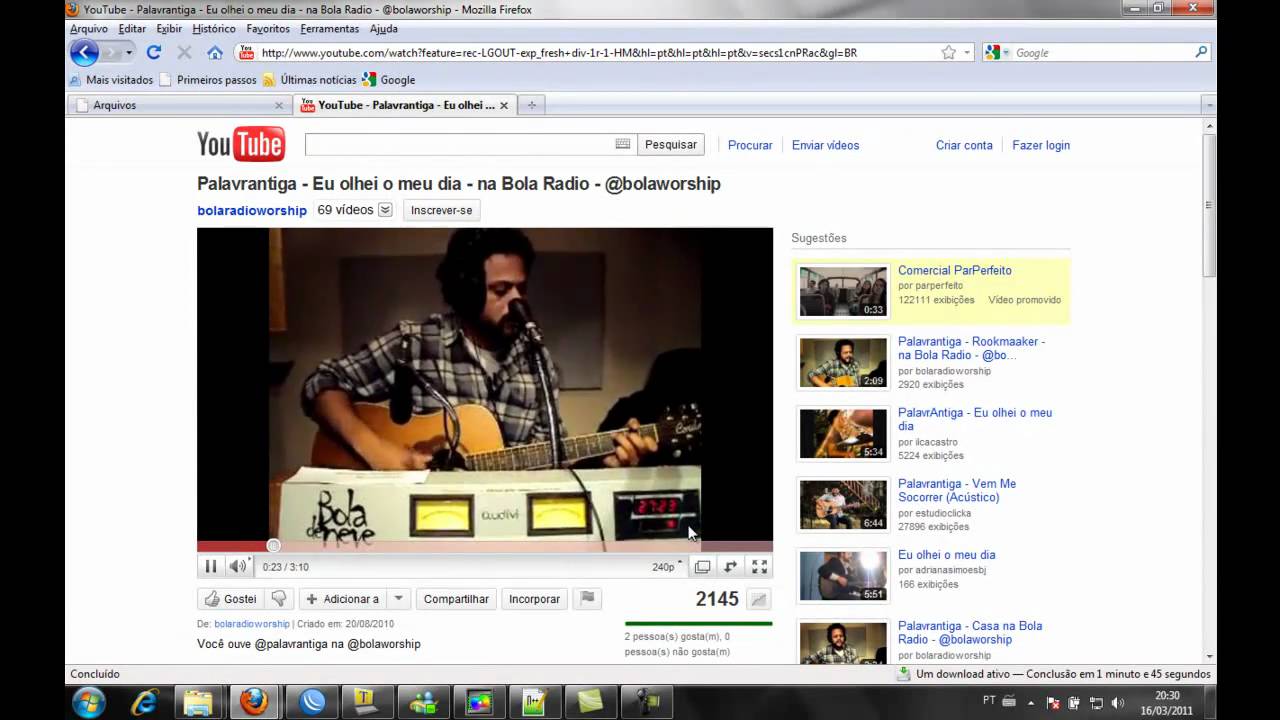
Task: Close the YouTube Palavrantiga tab
Action: click(x=504, y=105)
